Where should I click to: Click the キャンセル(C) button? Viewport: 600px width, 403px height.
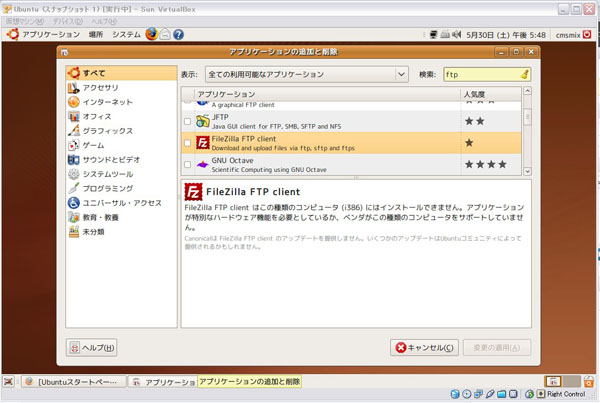pos(424,348)
